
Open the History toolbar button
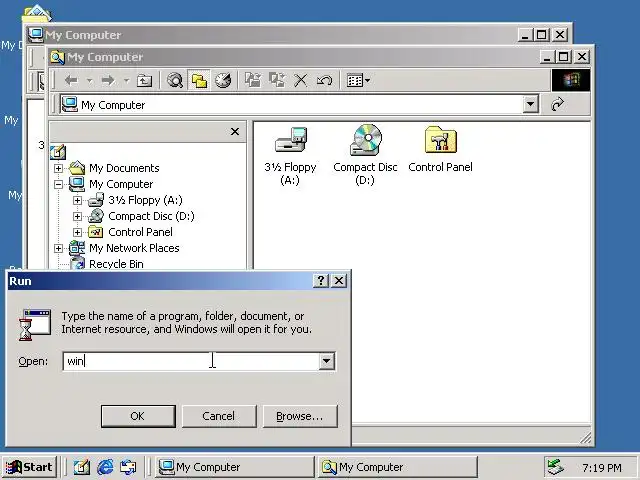[223, 80]
